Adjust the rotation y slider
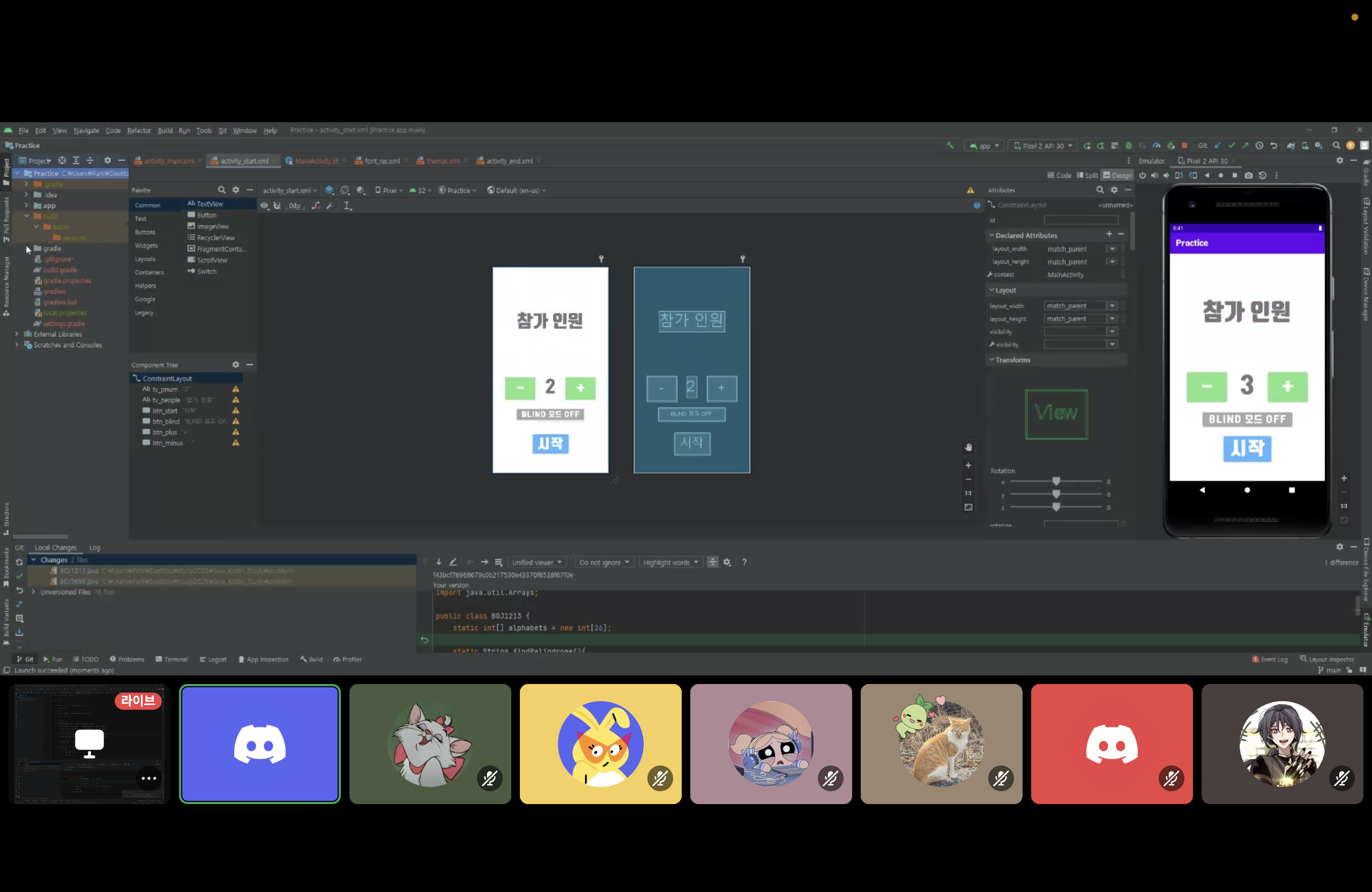1372x892 pixels. [x=1055, y=494]
